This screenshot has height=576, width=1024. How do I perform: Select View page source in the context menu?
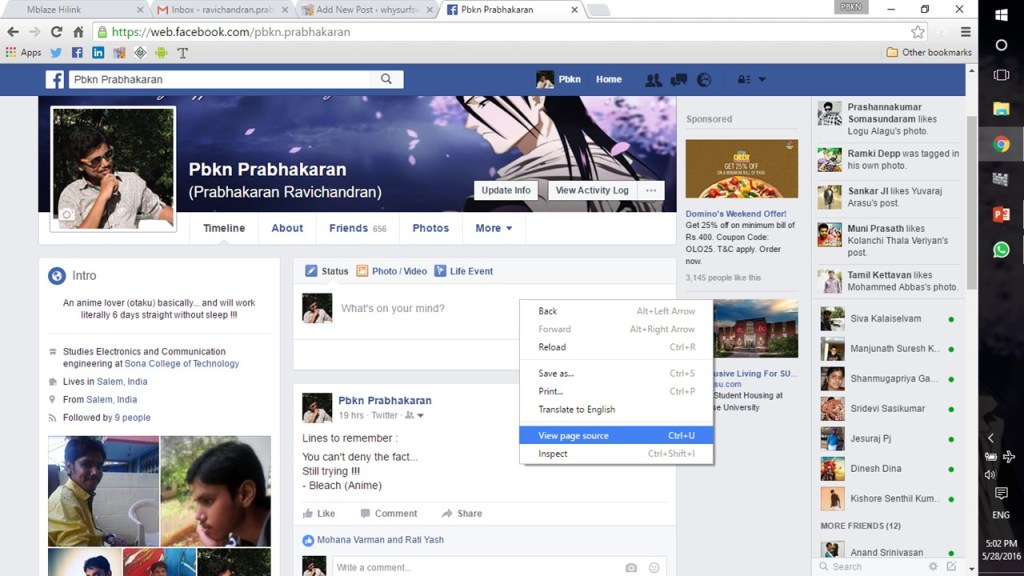574,436
